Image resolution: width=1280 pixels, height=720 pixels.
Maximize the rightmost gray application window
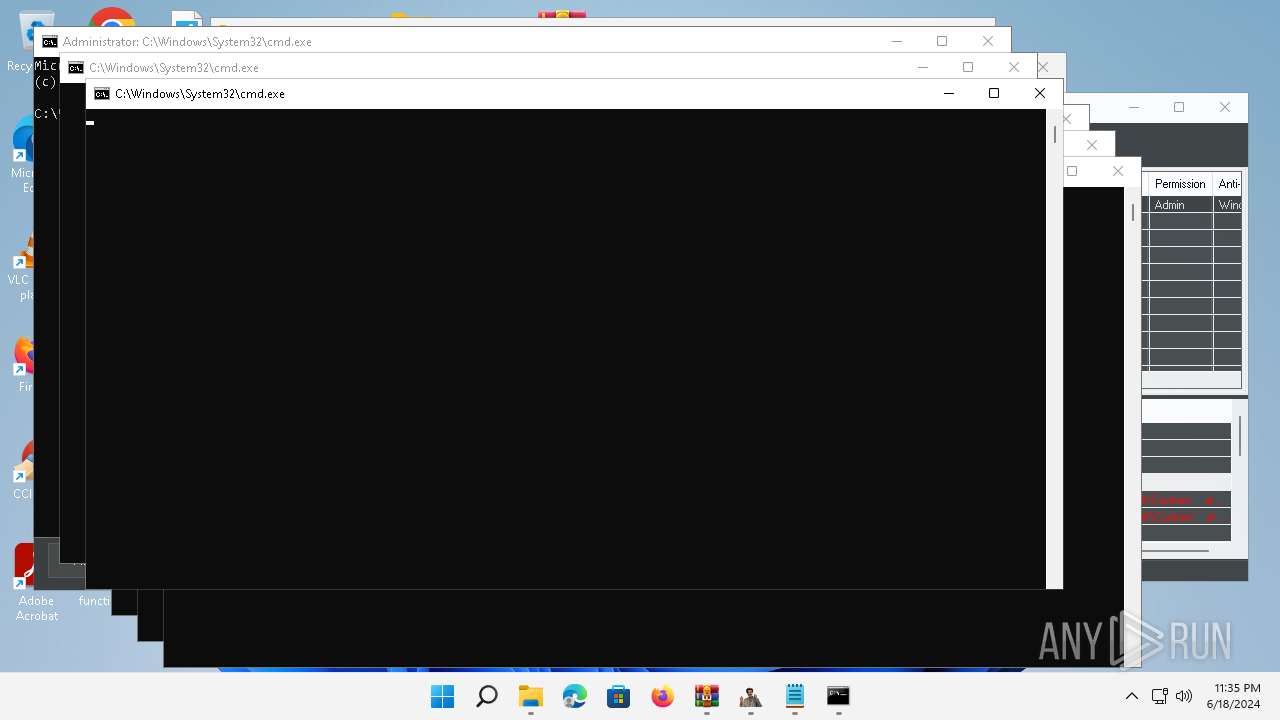point(1179,107)
